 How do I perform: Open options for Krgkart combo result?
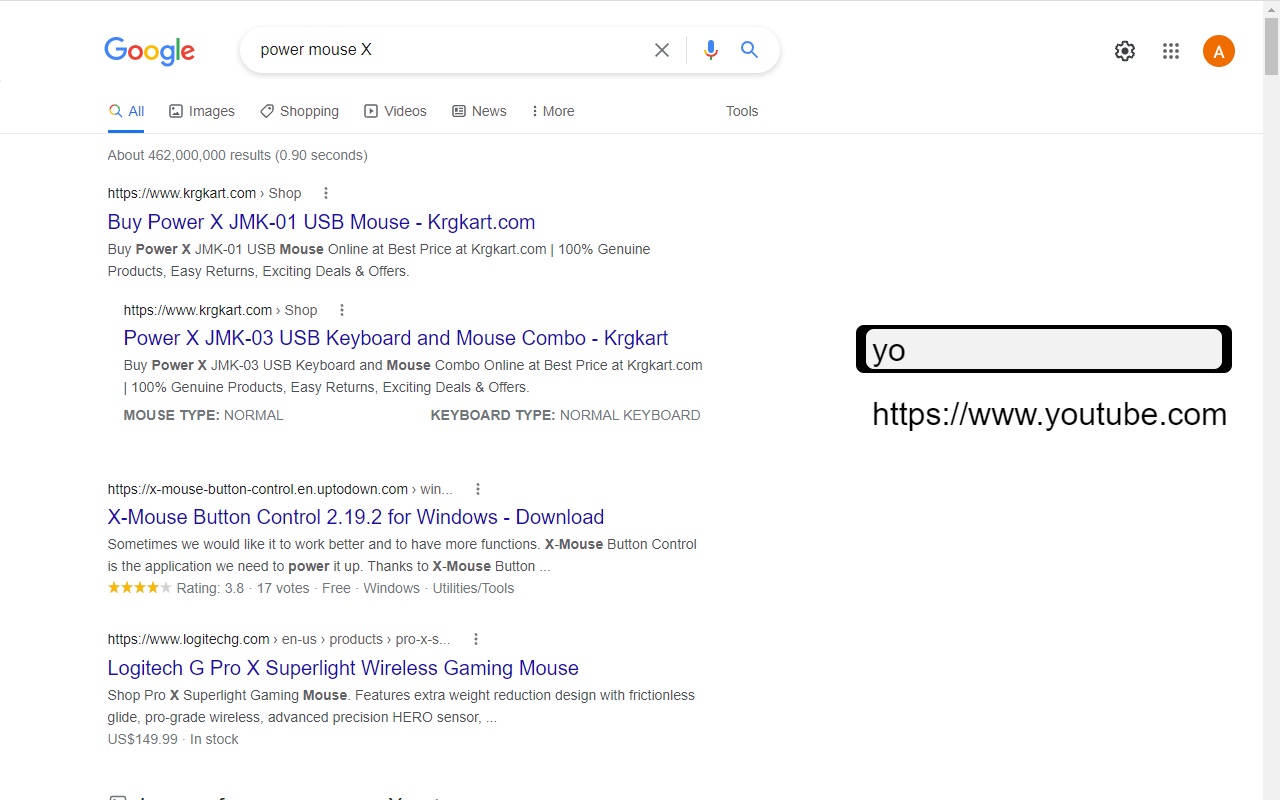tap(342, 310)
